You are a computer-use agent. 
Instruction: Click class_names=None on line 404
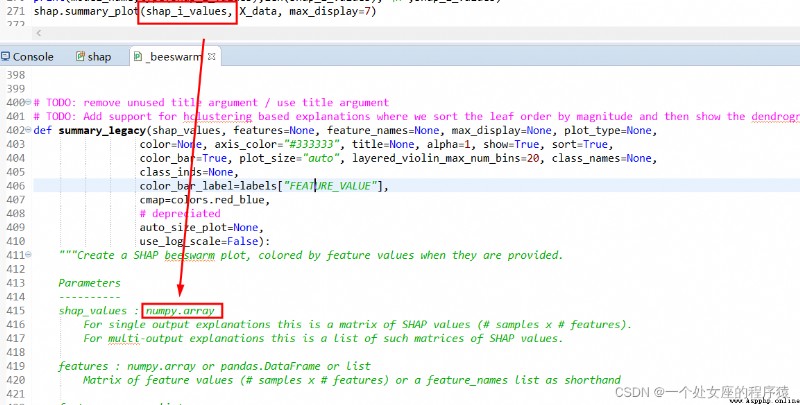pyautogui.click(x=602, y=158)
